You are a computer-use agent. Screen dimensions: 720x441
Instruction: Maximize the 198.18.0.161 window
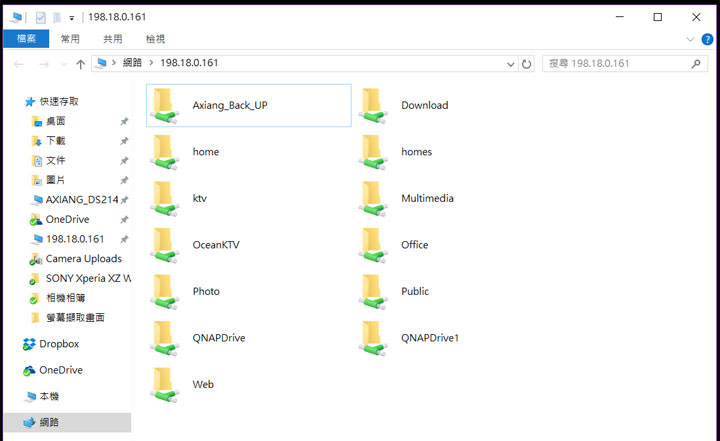point(658,17)
